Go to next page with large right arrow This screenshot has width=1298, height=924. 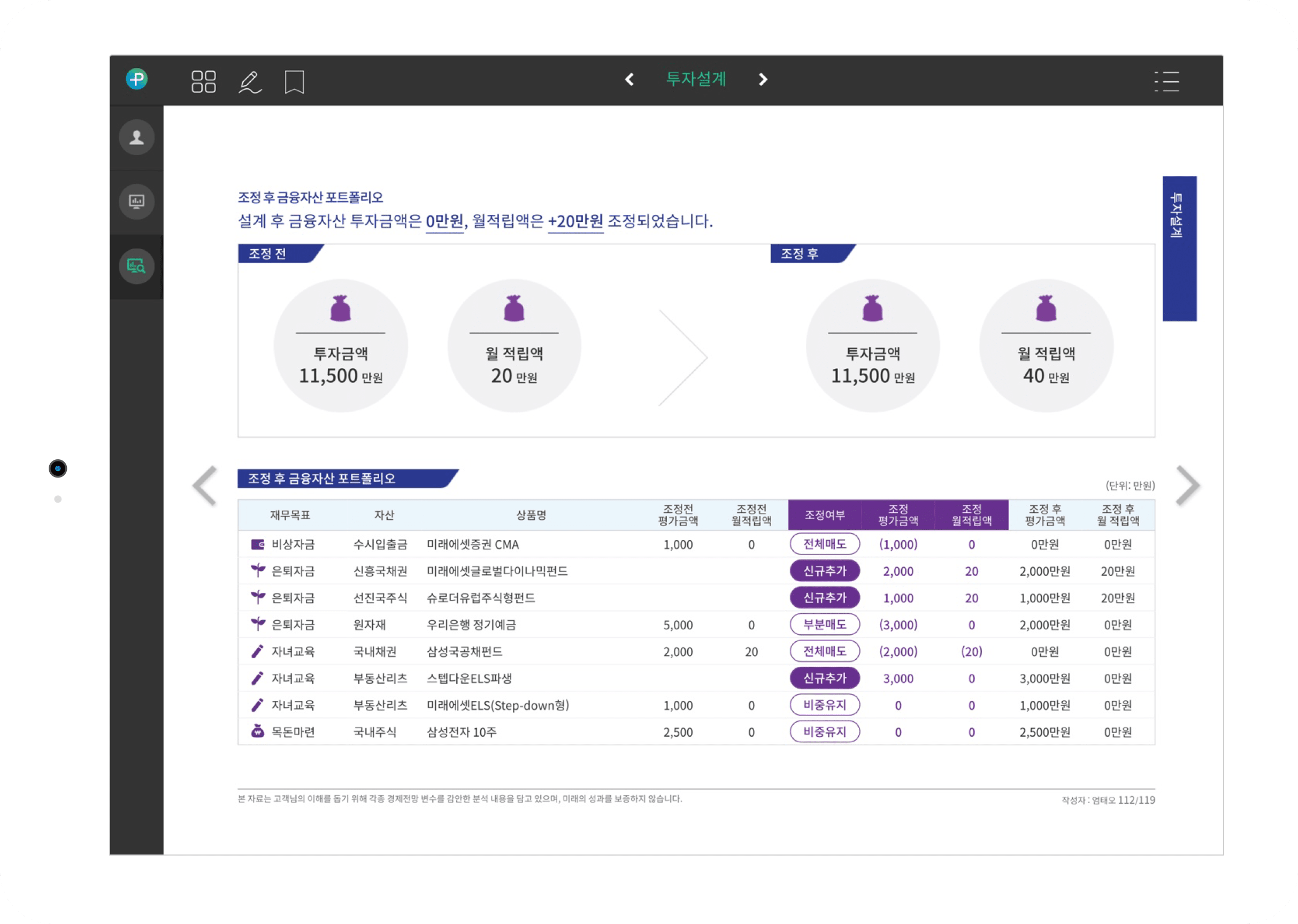pyautogui.click(x=1188, y=486)
